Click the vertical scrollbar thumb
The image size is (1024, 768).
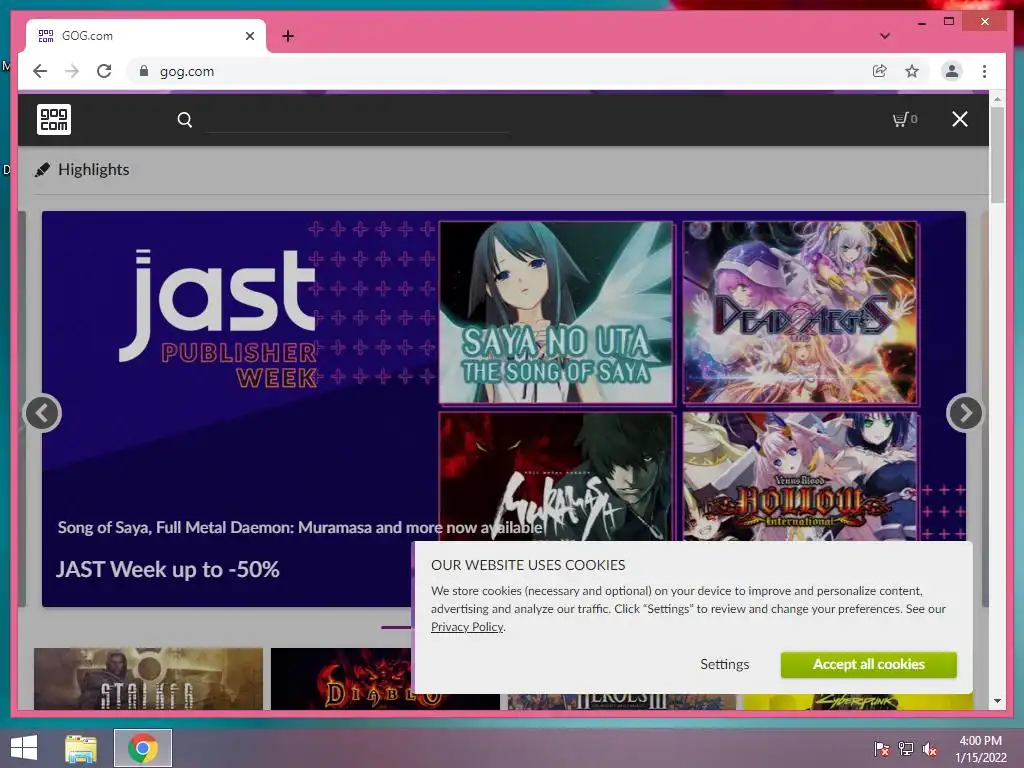click(x=997, y=155)
